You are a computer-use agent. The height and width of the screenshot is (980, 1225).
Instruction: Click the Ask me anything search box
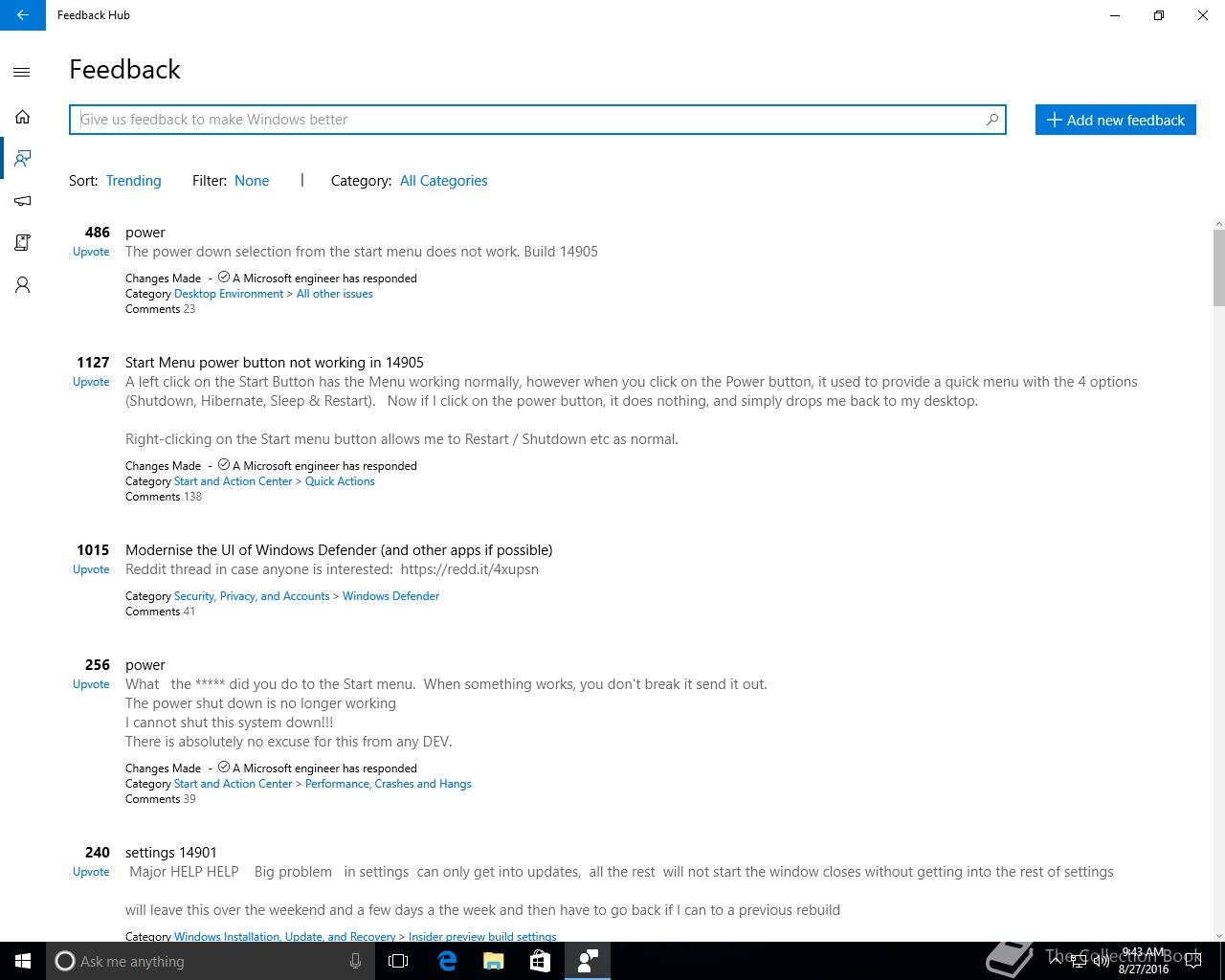[x=209, y=961]
